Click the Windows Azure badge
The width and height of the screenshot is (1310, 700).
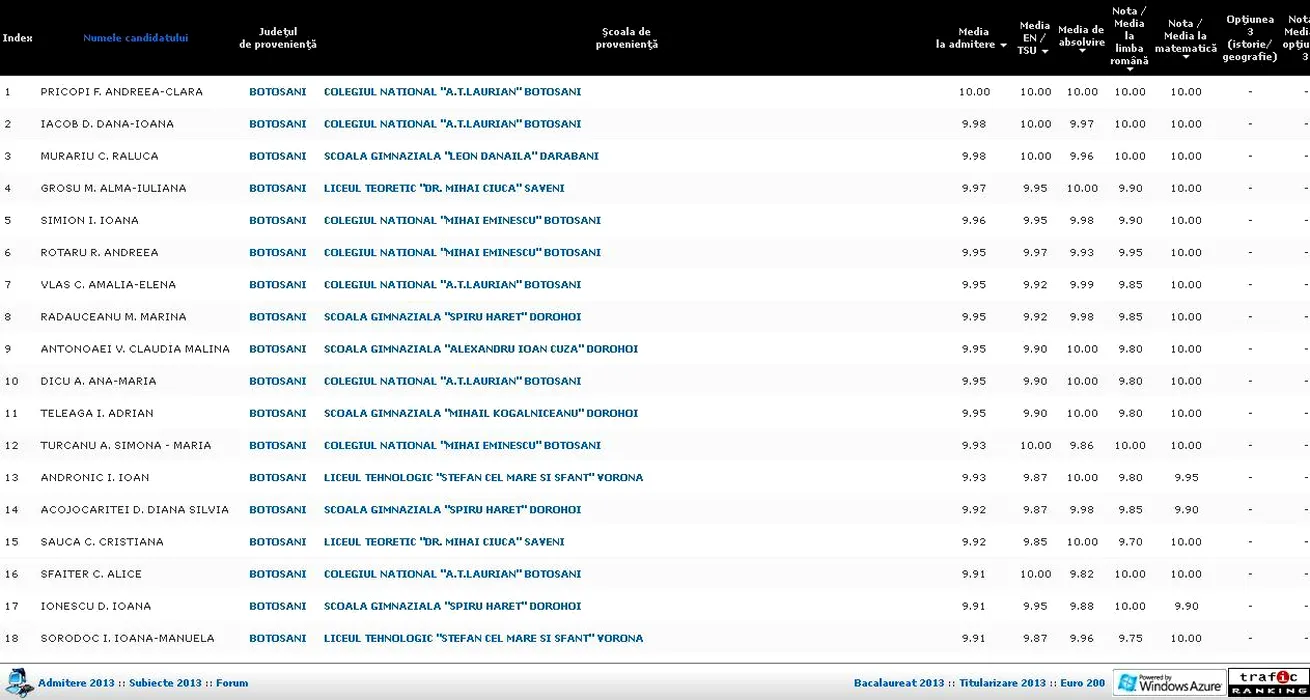(x=1169, y=683)
